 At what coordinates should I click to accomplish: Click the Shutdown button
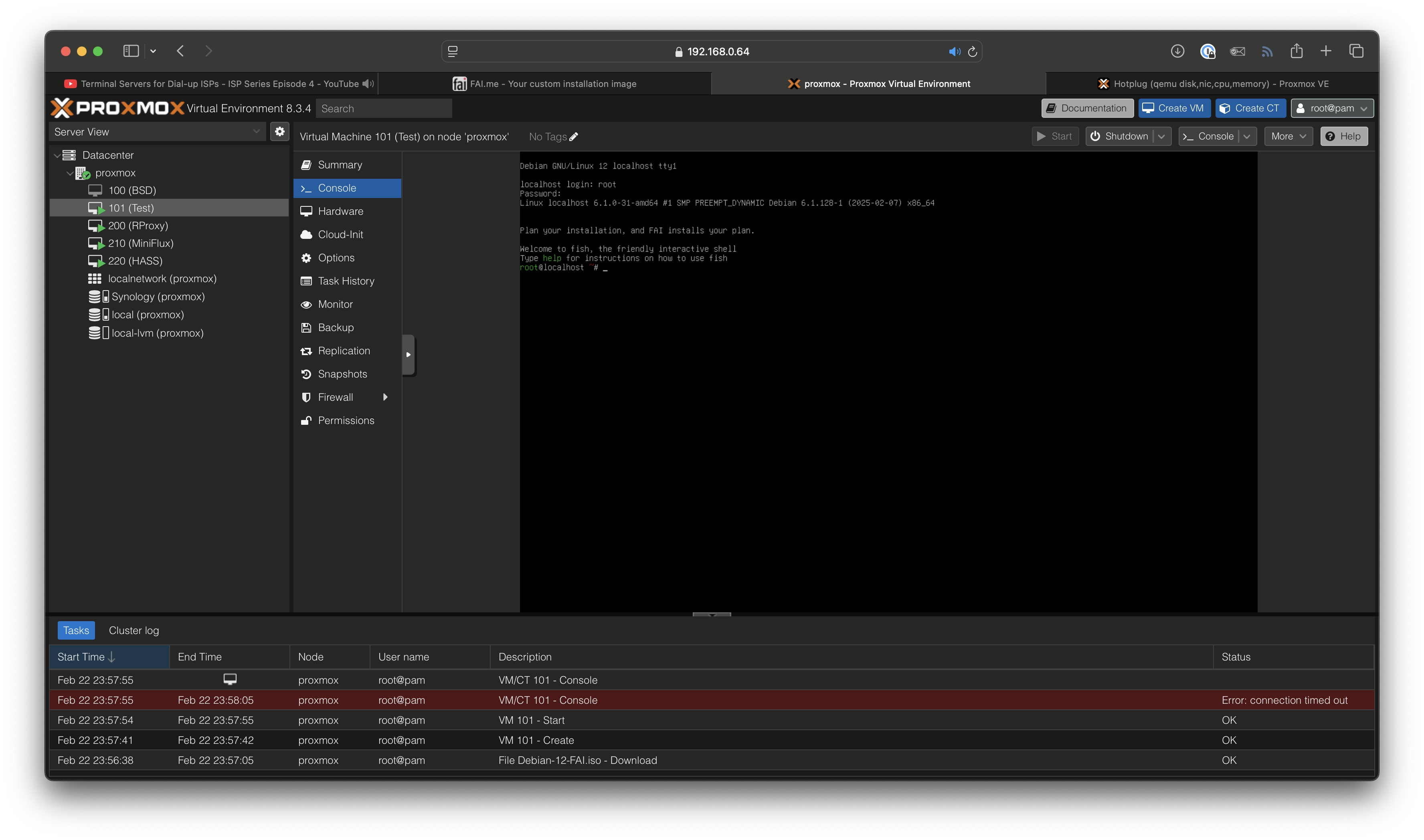1120,136
